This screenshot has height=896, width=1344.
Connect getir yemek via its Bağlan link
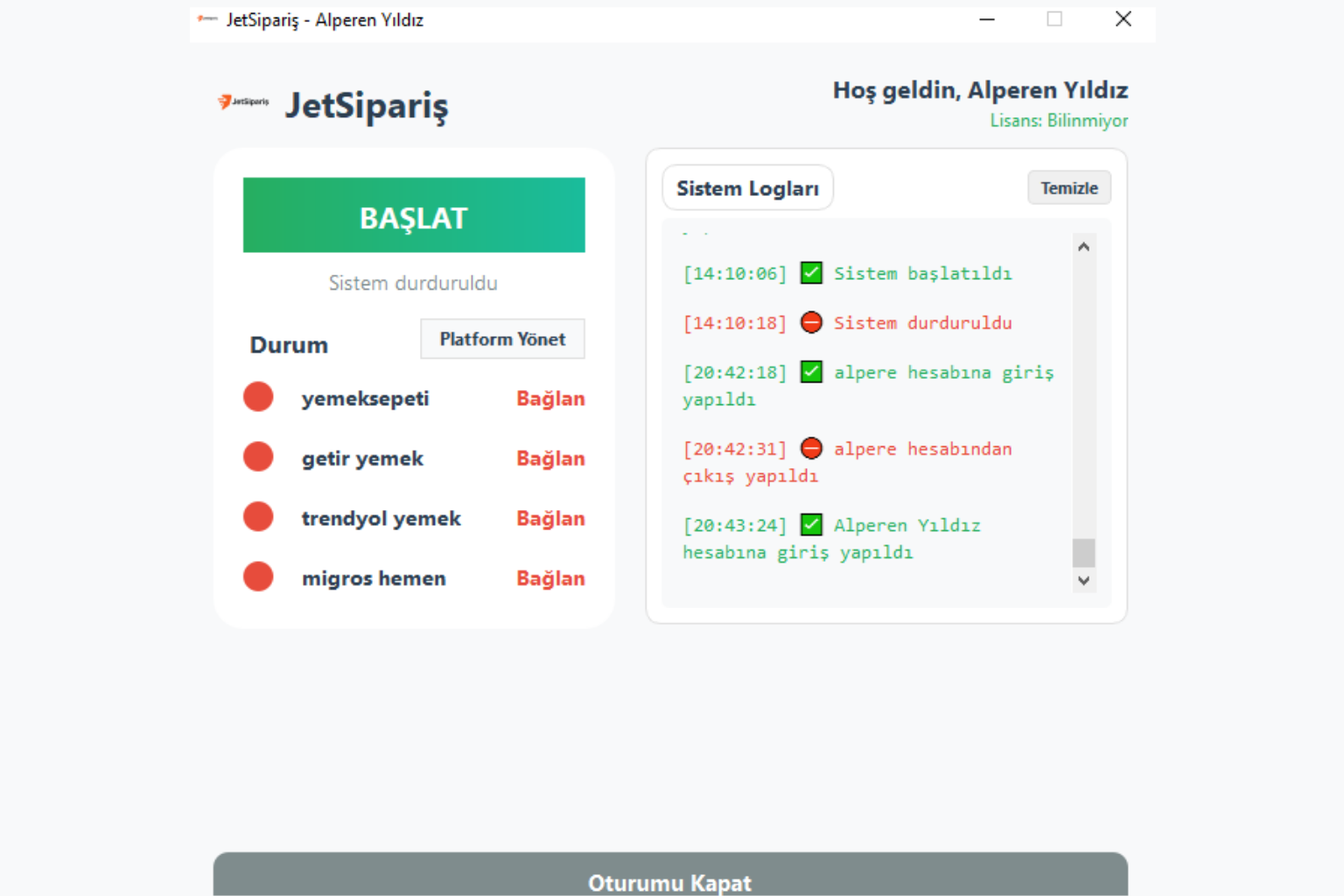(550, 458)
